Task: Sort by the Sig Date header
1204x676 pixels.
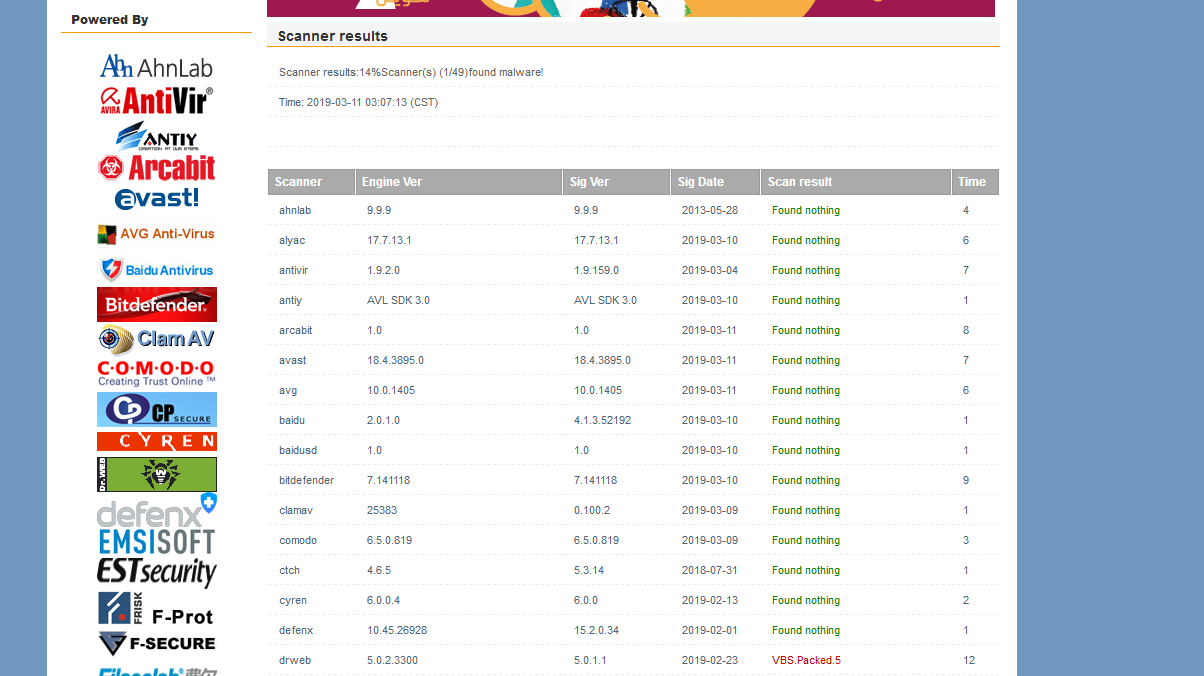Action: click(x=715, y=182)
